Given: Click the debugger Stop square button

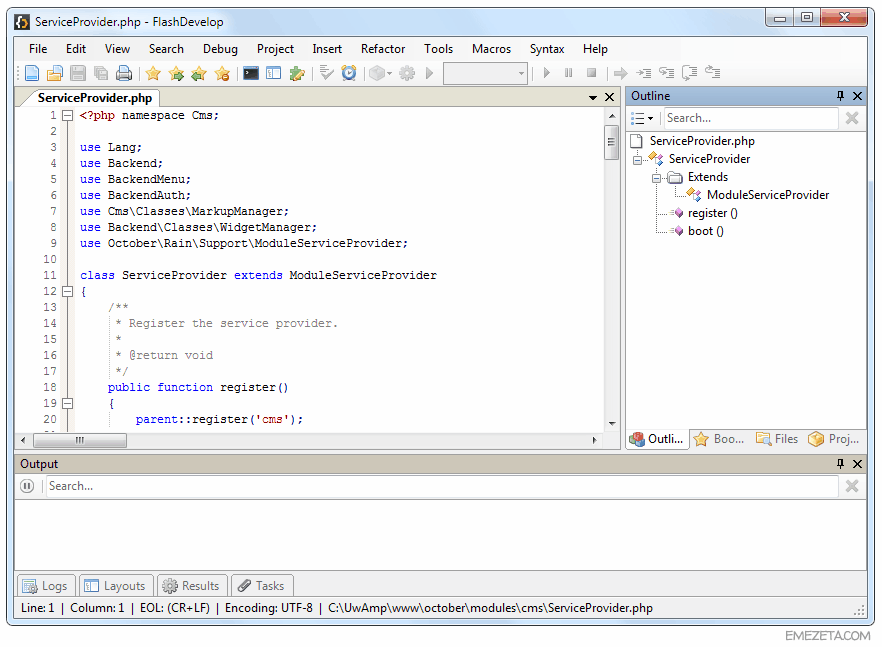Looking at the screenshot, I should pyautogui.click(x=591, y=73).
